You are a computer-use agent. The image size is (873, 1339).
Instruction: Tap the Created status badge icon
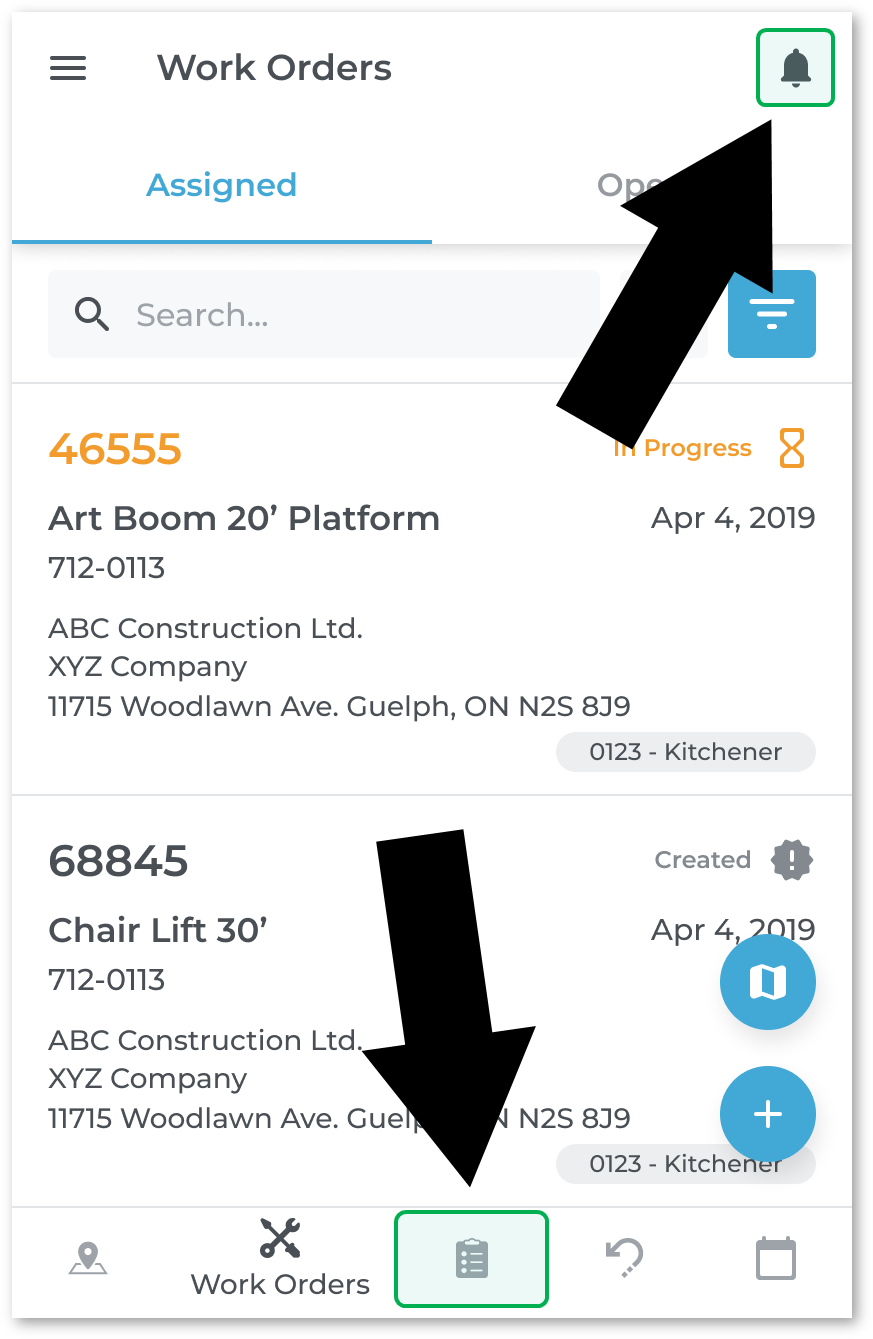(x=792, y=860)
